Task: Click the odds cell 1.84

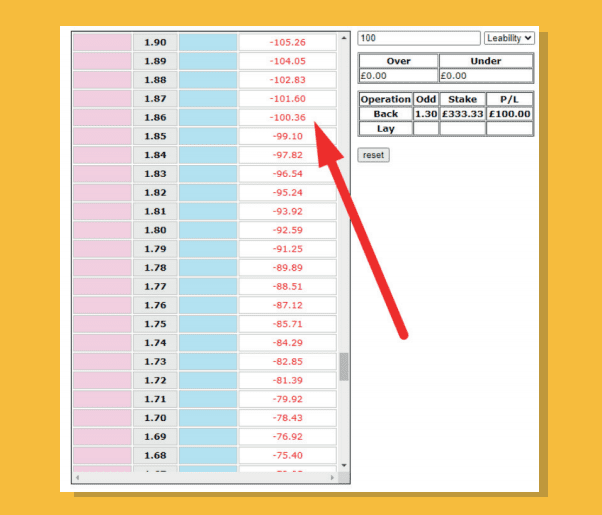Action: pos(155,155)
